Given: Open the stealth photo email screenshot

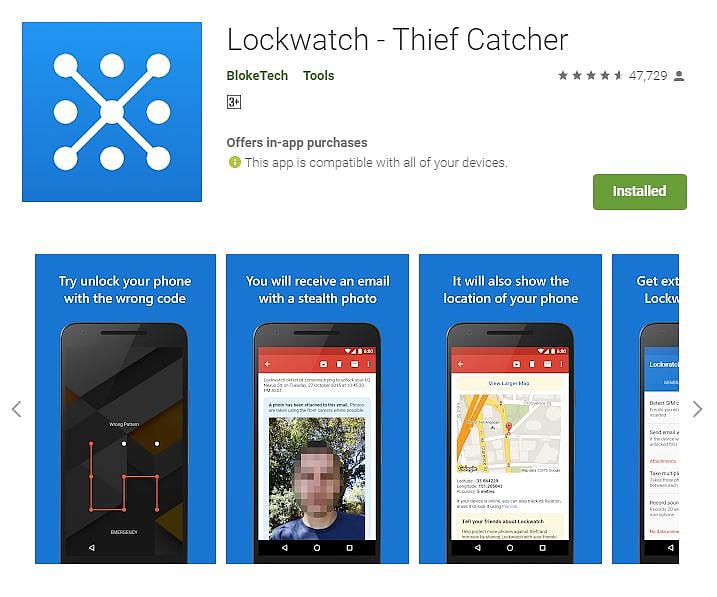Looking at the screenshot, I should pos(317,409).
